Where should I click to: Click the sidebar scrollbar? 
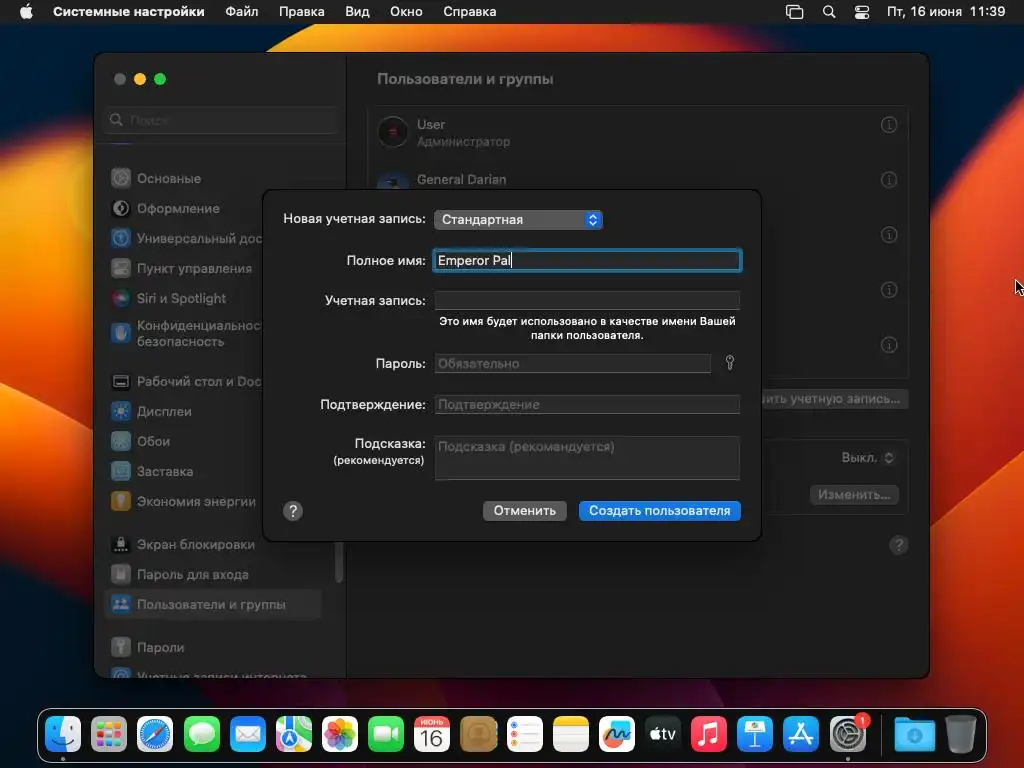(339, 562)
